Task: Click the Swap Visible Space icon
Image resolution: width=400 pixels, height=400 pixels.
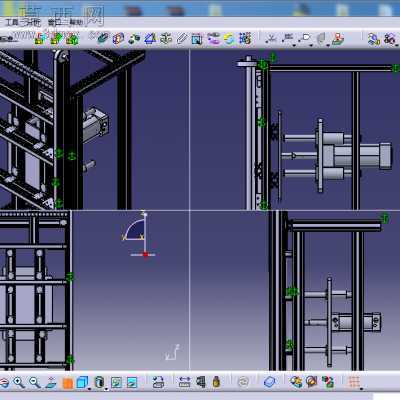Action: click(x=132, y=382)
